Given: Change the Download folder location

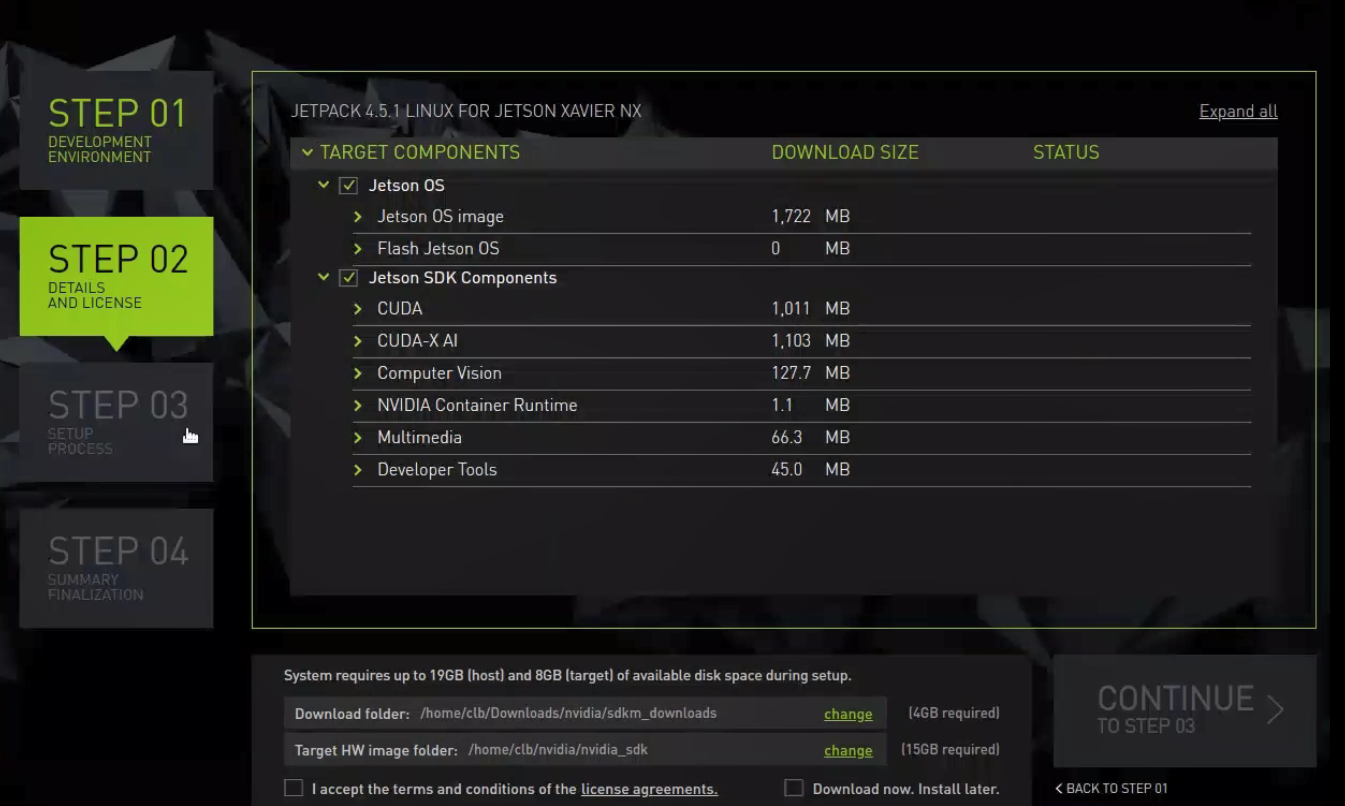Looking at the screenshot, I should pyautogui.click(x=848, y=714).
